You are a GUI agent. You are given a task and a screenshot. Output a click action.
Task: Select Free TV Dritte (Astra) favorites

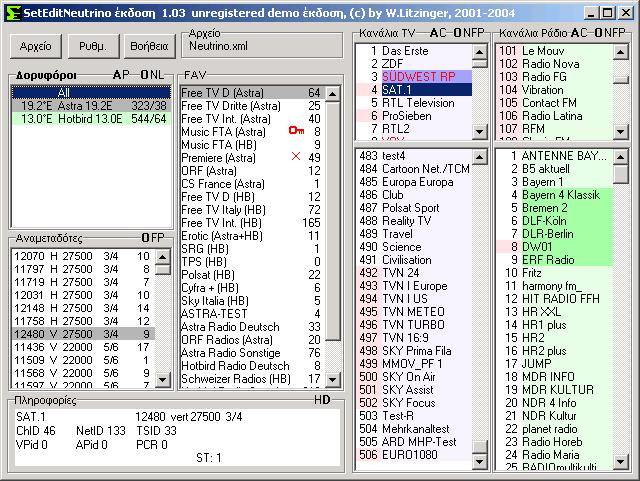pyautogui.click(x=252, y=106)
